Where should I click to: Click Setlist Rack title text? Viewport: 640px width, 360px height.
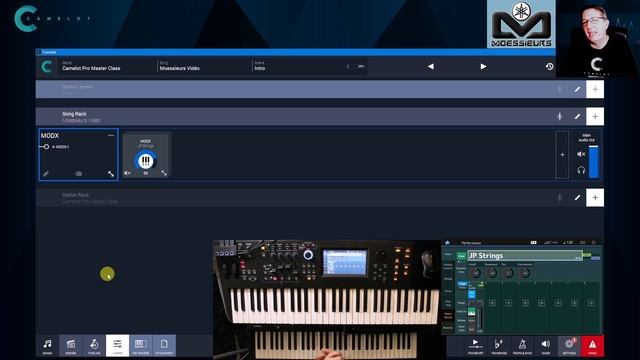tap(76, 195)
